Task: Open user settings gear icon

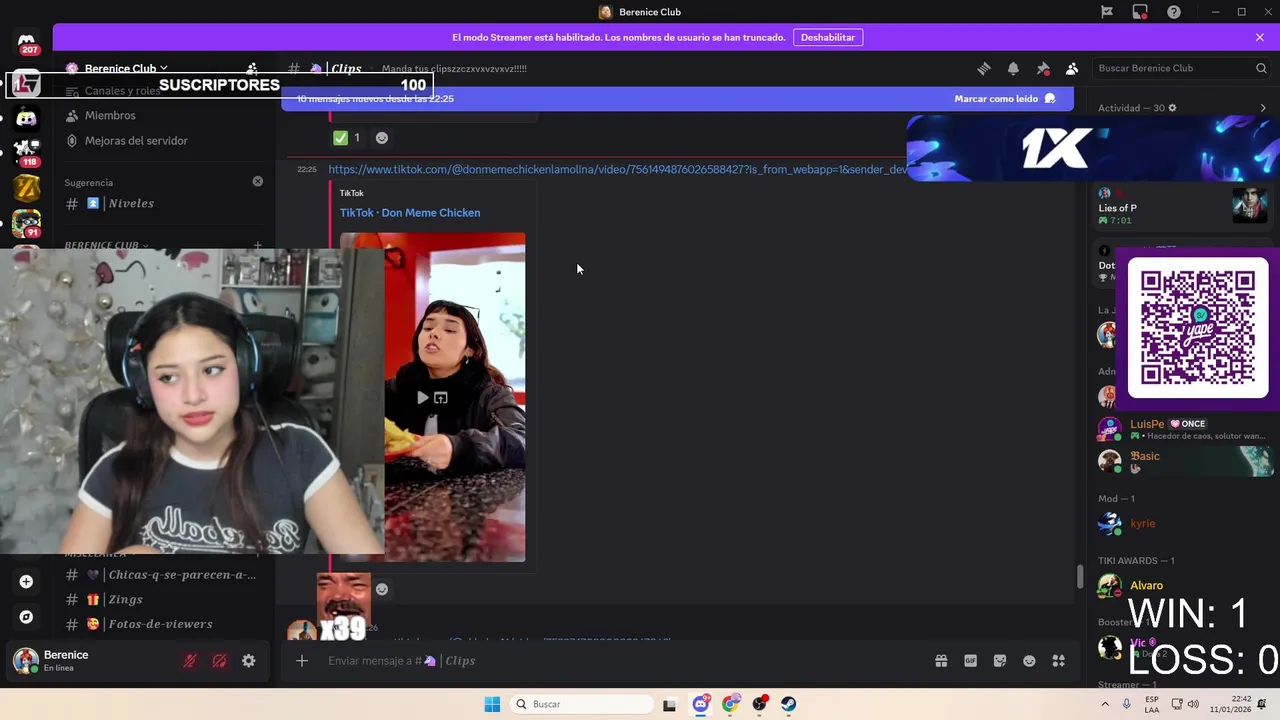Action: click(x=248, y=661)
